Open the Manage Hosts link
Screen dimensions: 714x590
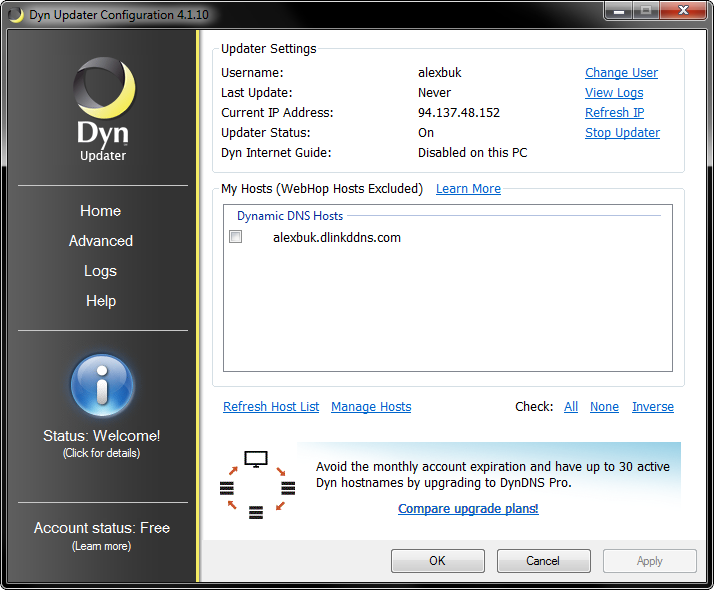371,407
